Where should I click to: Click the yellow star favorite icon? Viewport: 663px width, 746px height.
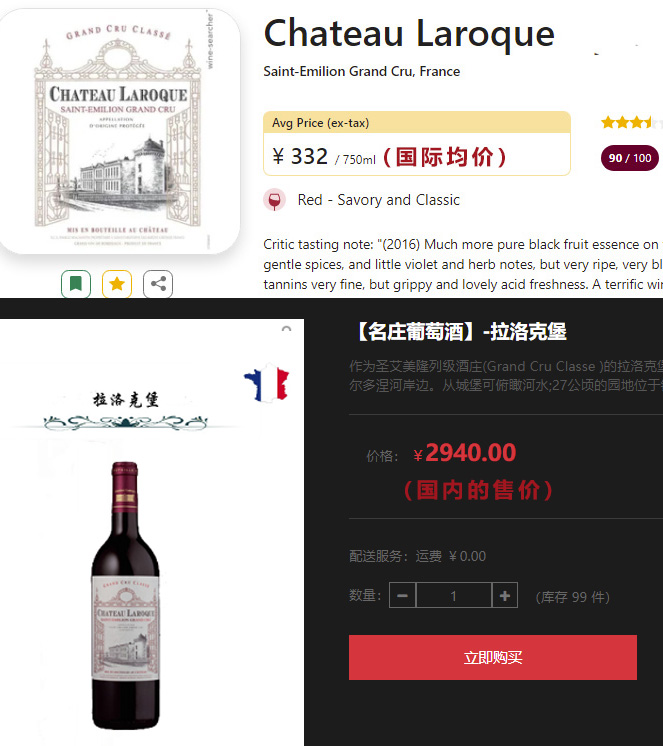(117, 284)
